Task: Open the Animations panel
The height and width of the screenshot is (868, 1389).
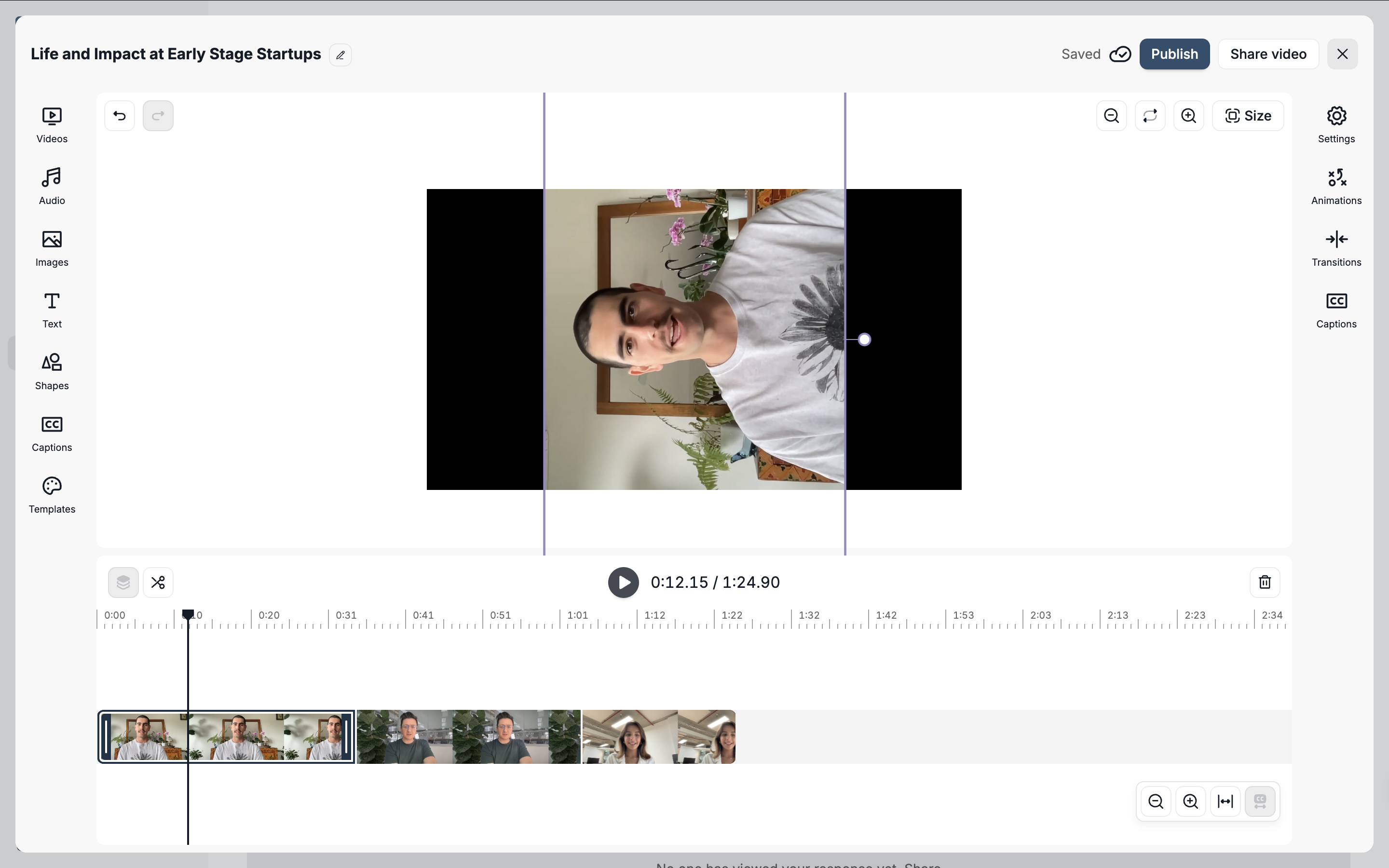Action: tap(1335, 186)
